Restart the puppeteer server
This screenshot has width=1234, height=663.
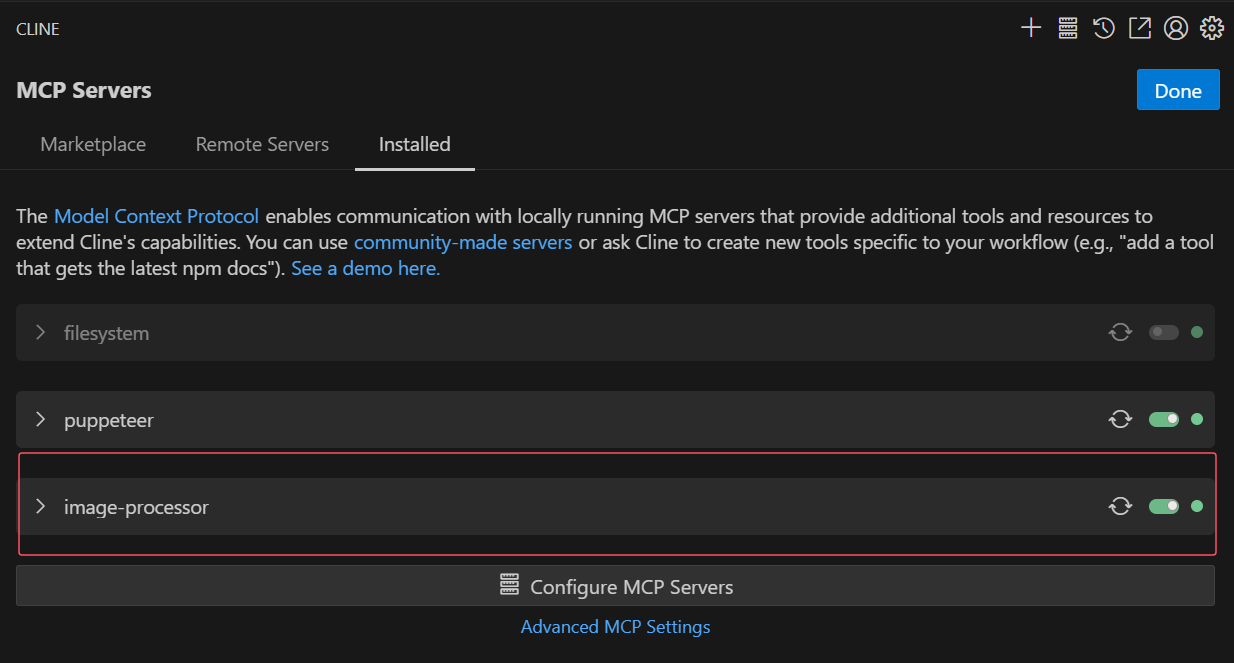pos(1120,419)
